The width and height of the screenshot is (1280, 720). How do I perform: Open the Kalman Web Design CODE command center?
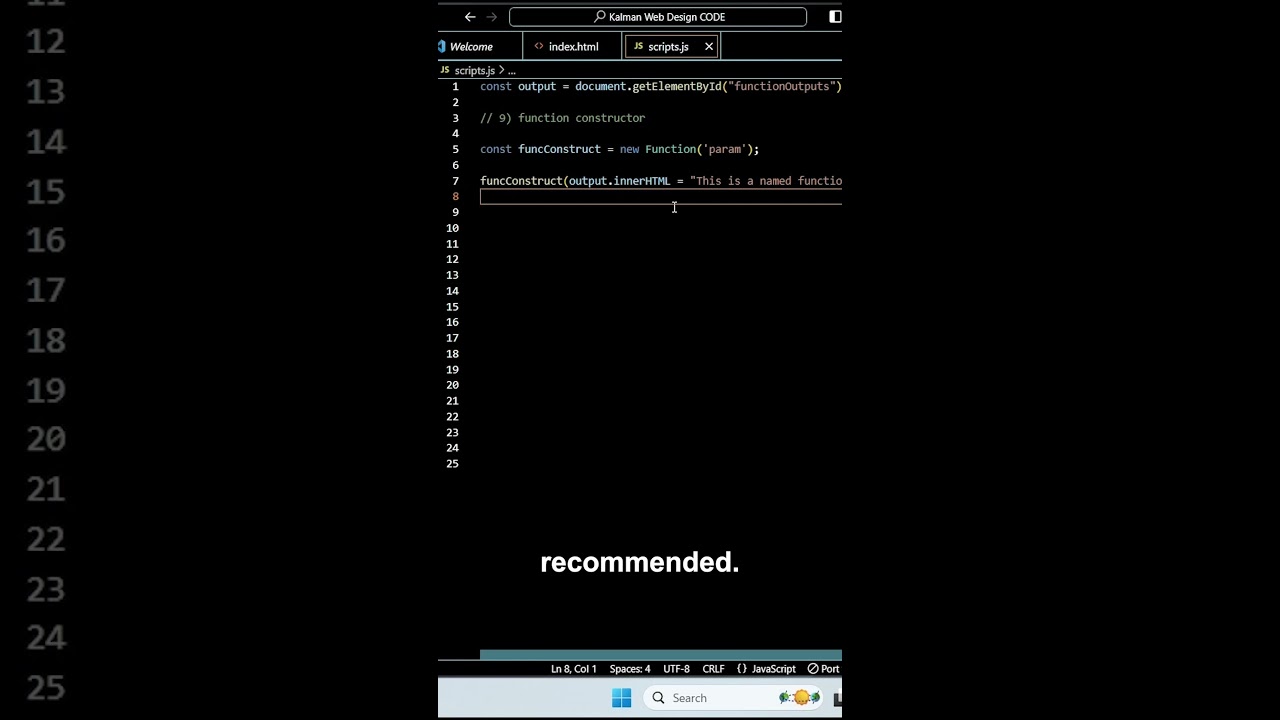[x=658, y=17]
